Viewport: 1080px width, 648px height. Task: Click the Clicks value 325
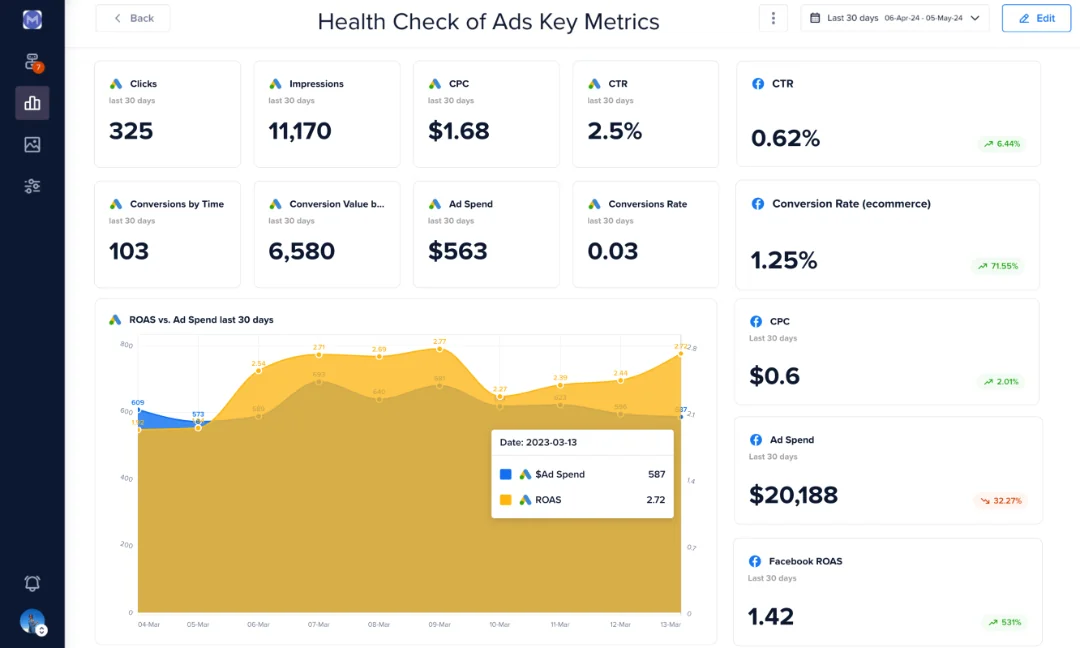click(131, 131)
